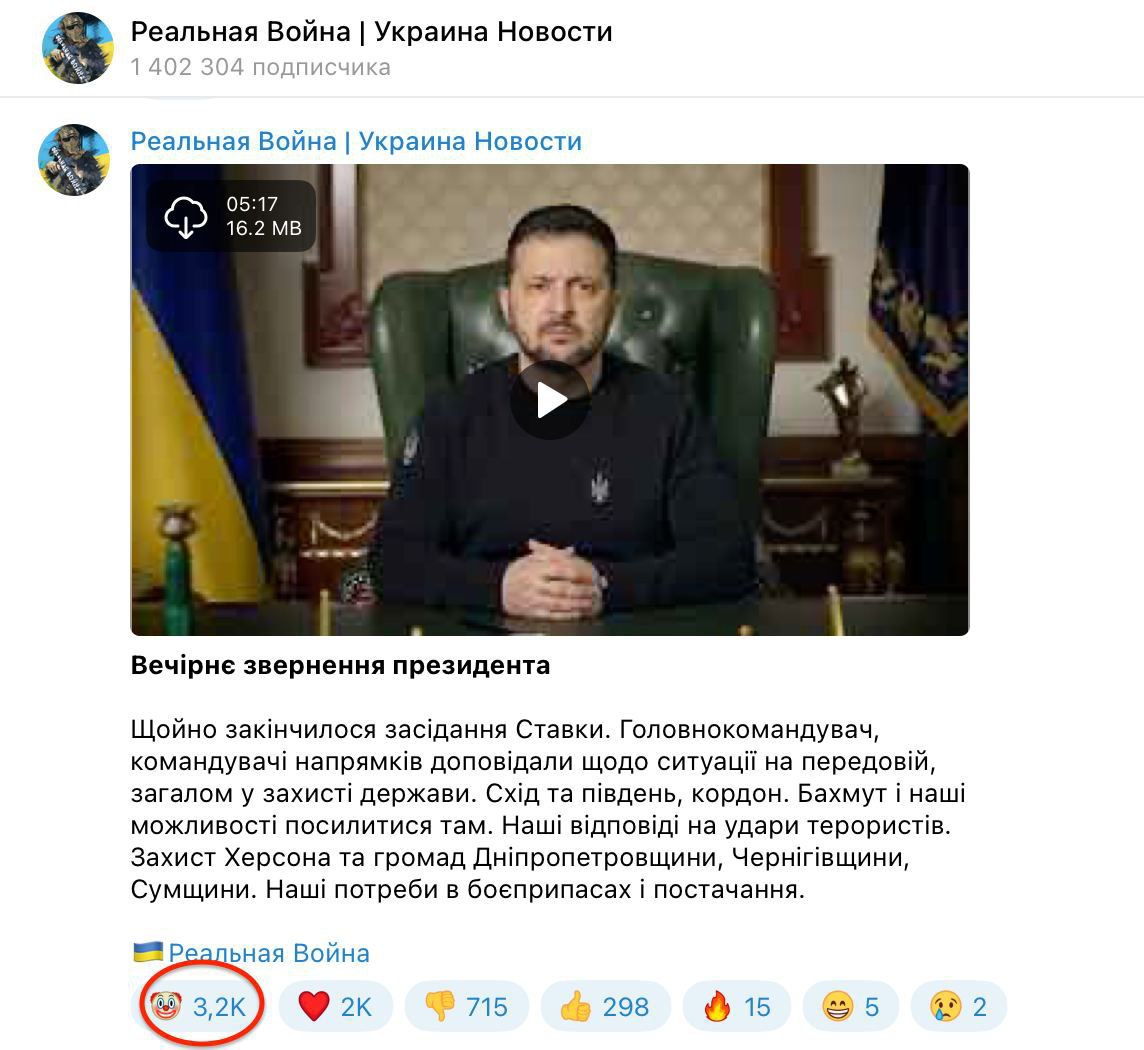Image resolution: width=1144 pixels, height=1050 pixels.
Task: Download the video via cloud icon
Action: (x=185, y=217)
